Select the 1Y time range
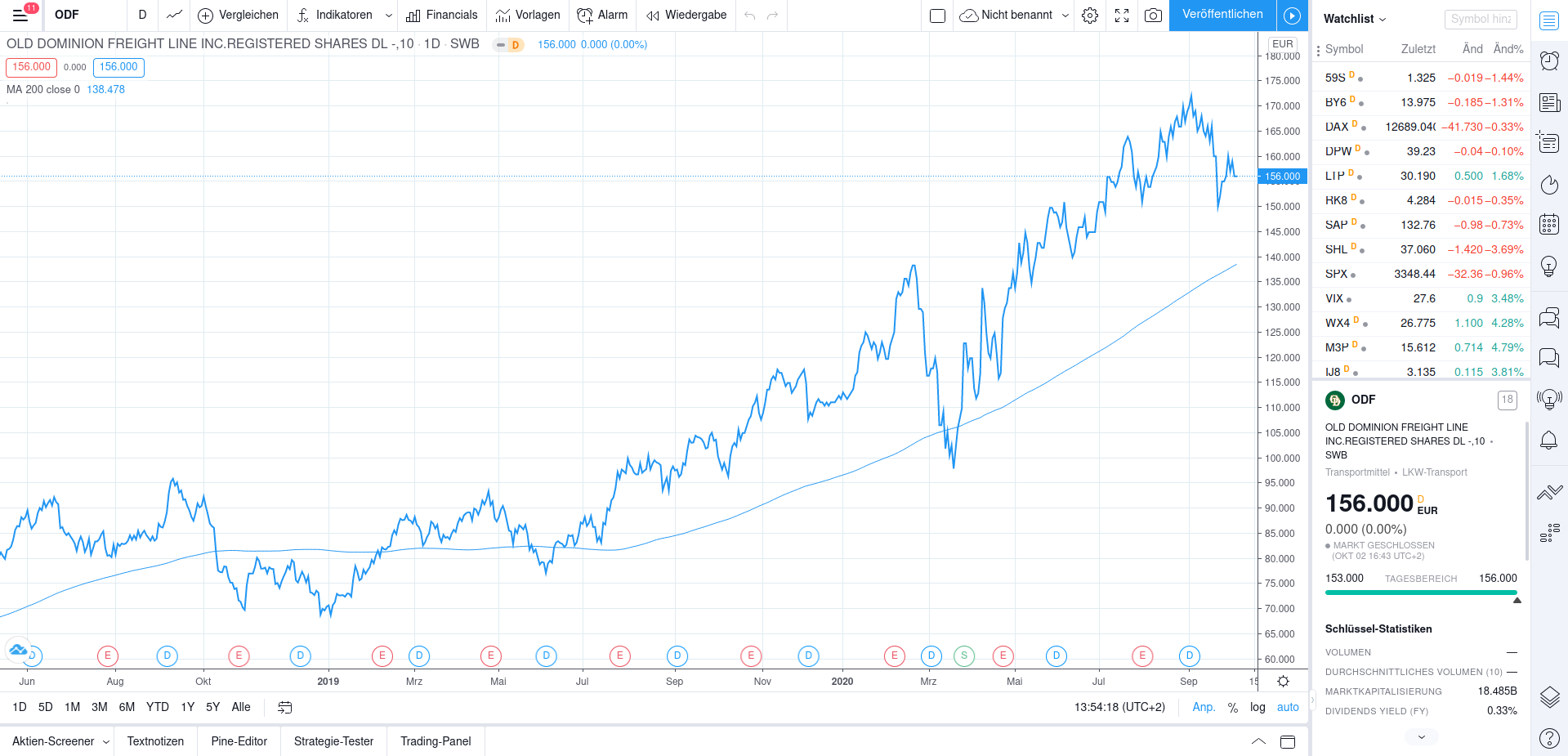 188,708
